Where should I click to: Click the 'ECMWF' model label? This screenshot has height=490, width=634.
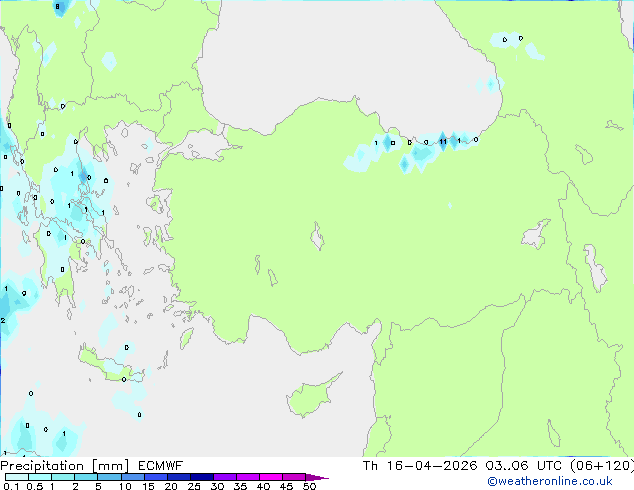[161, 466]
